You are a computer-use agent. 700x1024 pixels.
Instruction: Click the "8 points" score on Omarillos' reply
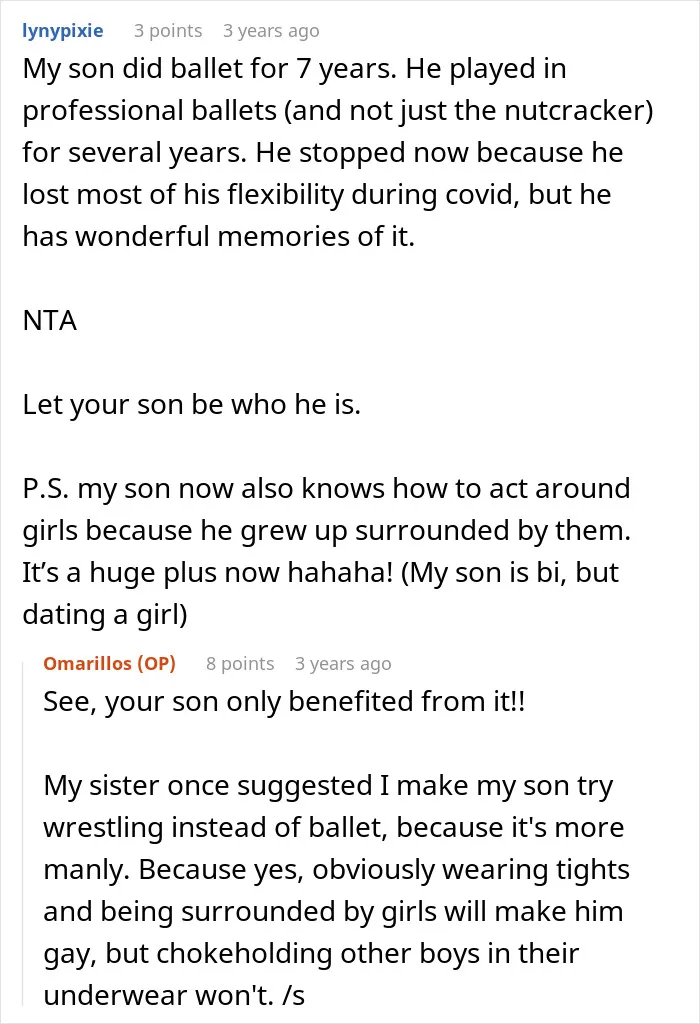[x=240, y=664]
